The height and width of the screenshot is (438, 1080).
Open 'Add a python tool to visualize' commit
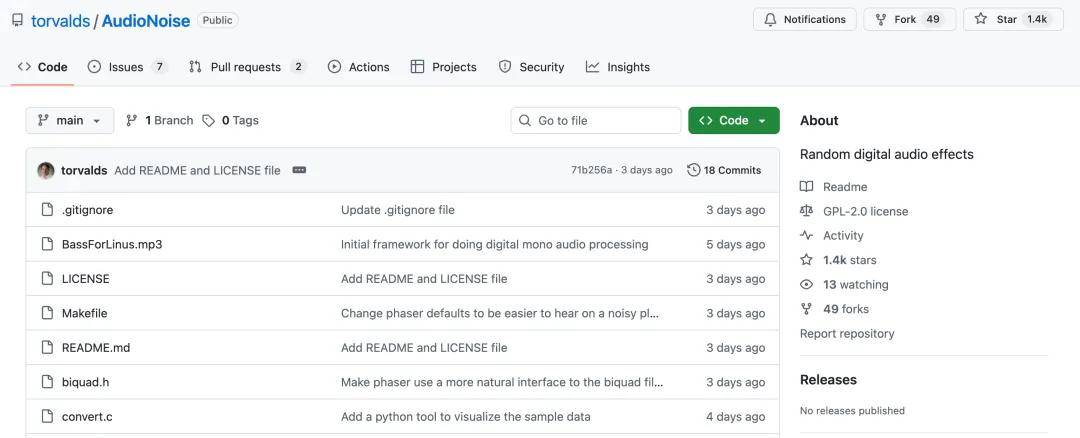[466, 417]
